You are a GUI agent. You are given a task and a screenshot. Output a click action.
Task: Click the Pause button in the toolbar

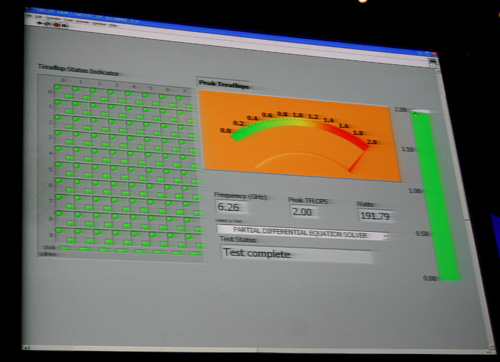click(x=64, y=25)
